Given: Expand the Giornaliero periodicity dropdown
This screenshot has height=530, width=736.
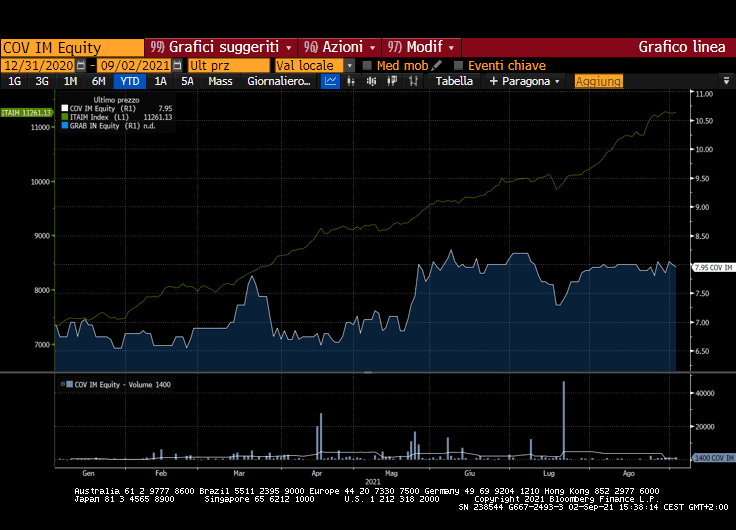Looking at the screenshot, I should (x=279, y=81).
